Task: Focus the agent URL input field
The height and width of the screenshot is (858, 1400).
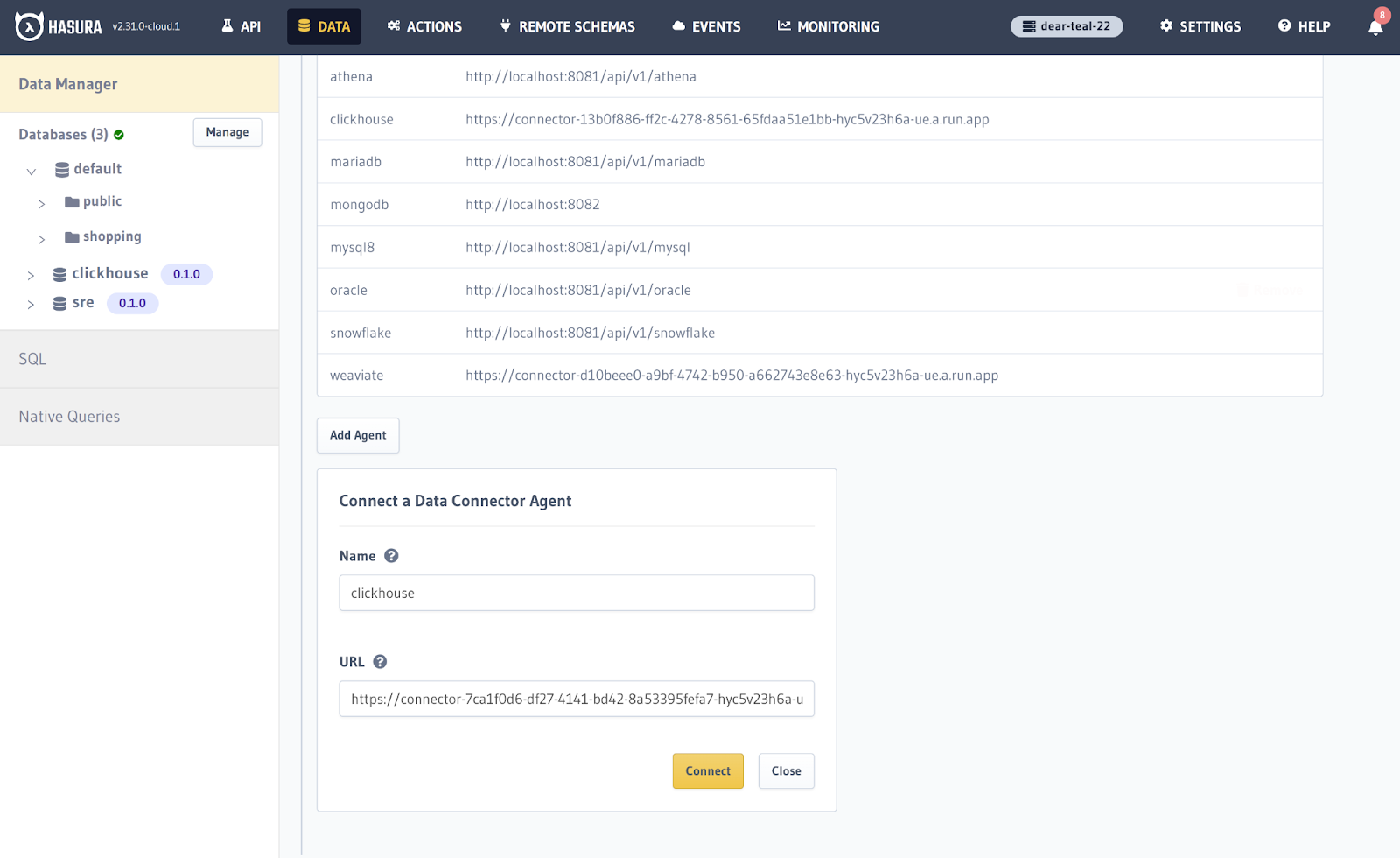Action: click(x=577, y=699)
